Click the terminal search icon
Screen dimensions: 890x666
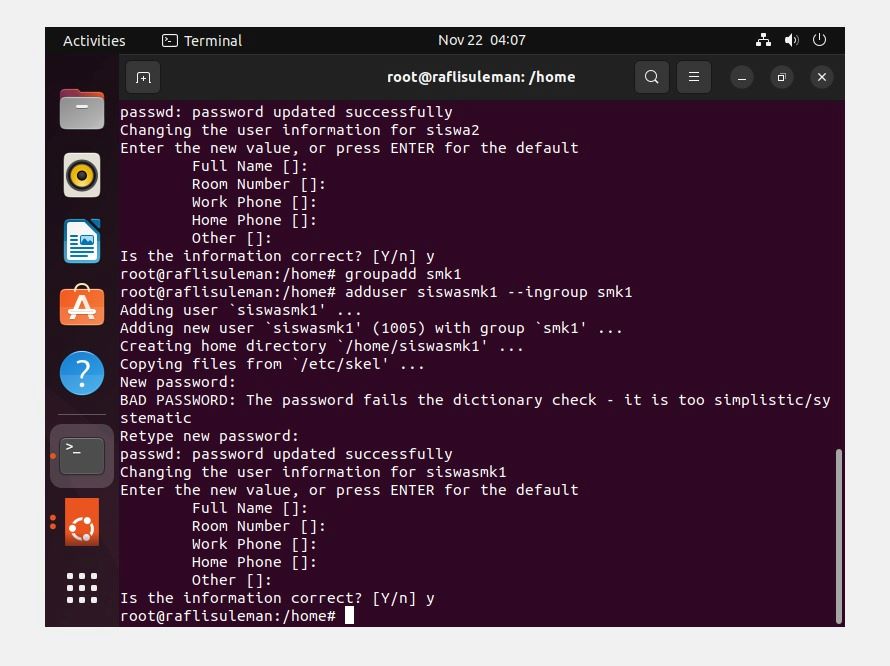coord(652,77)
